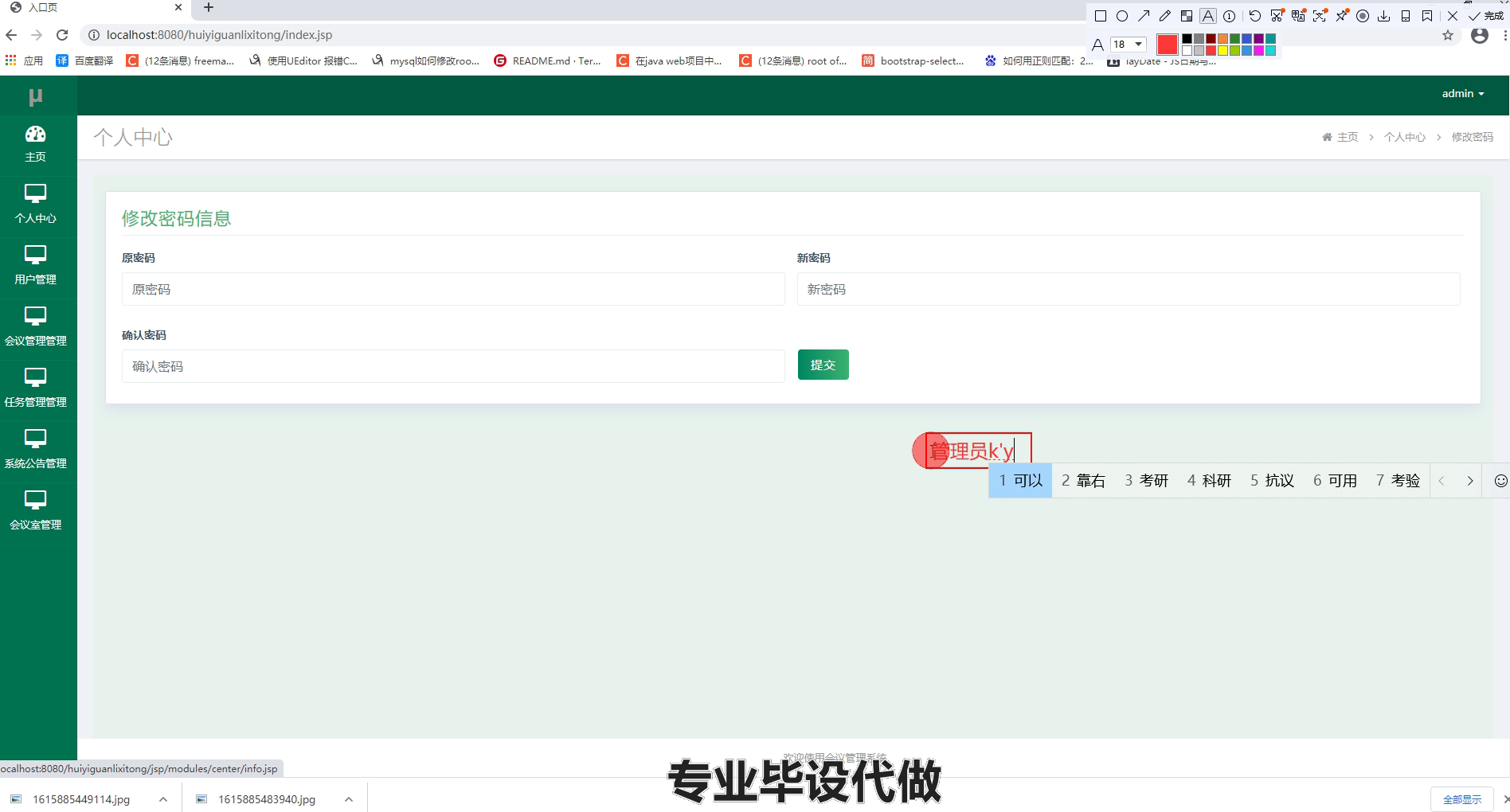
Task: Click the address bar URL
Action: coord(219,35)
